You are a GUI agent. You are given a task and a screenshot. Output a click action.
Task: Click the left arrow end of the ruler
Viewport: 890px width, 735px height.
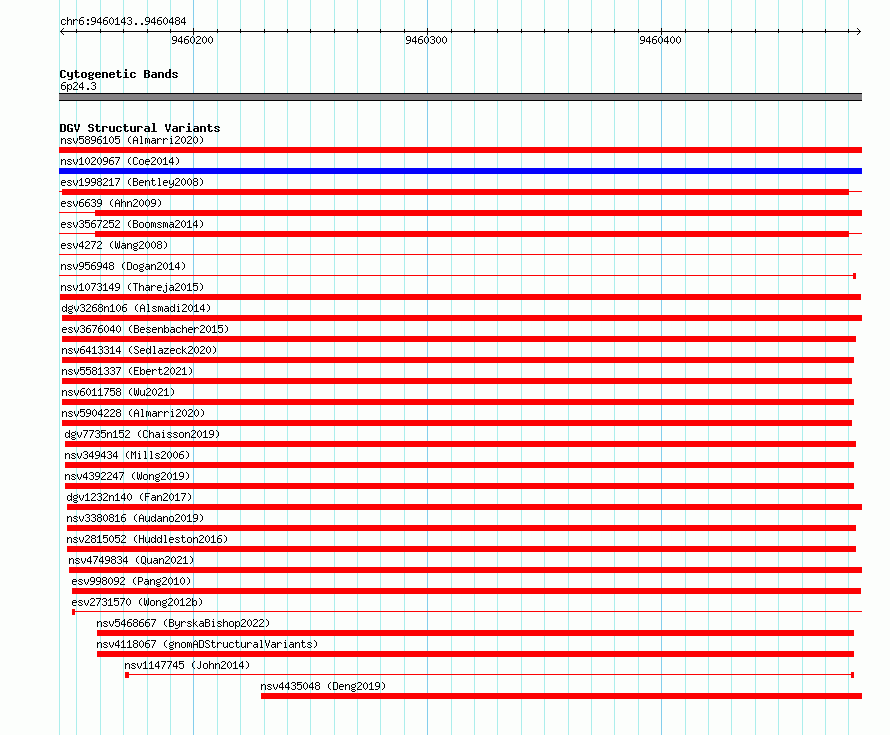[62, 31]
